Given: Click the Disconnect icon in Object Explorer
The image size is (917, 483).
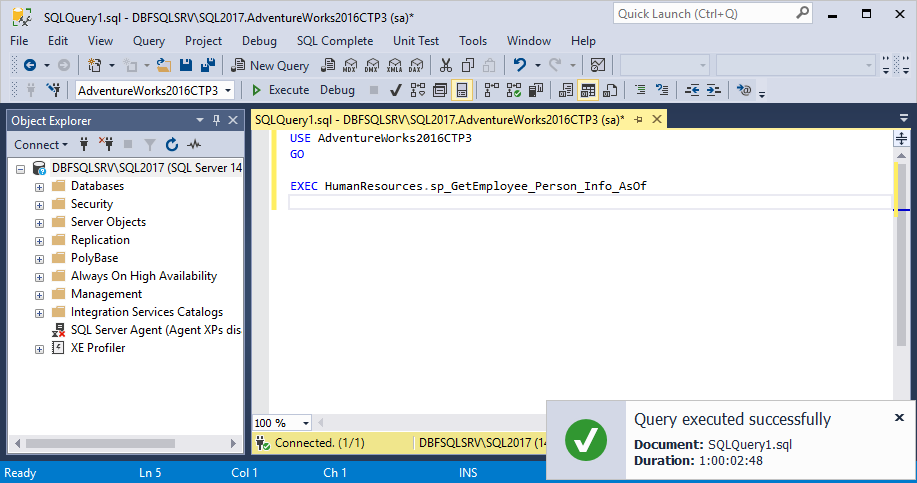Looking at the screenshot, I should tap(106, 144).
